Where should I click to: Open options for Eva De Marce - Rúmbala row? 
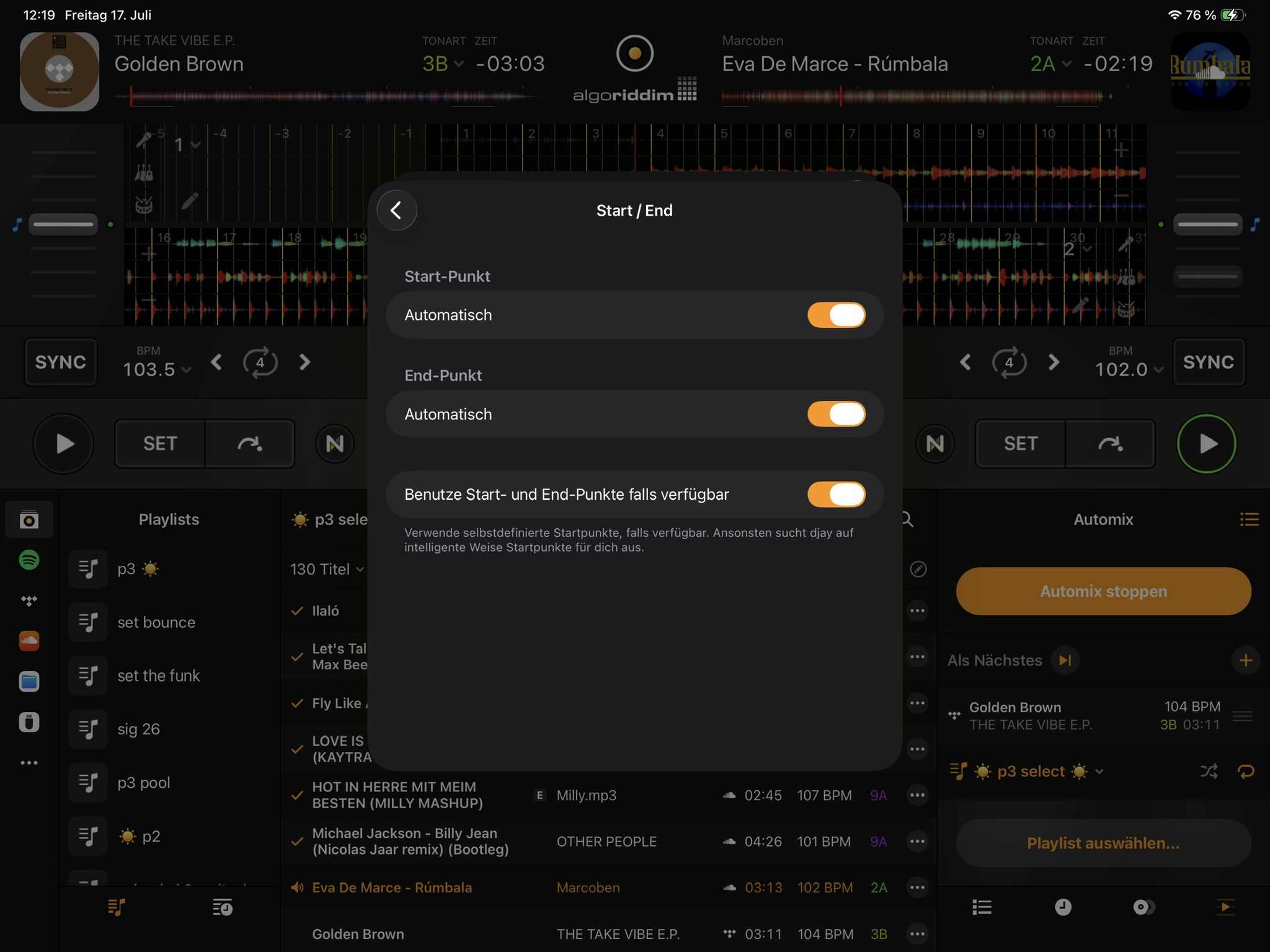pos(917,888)
